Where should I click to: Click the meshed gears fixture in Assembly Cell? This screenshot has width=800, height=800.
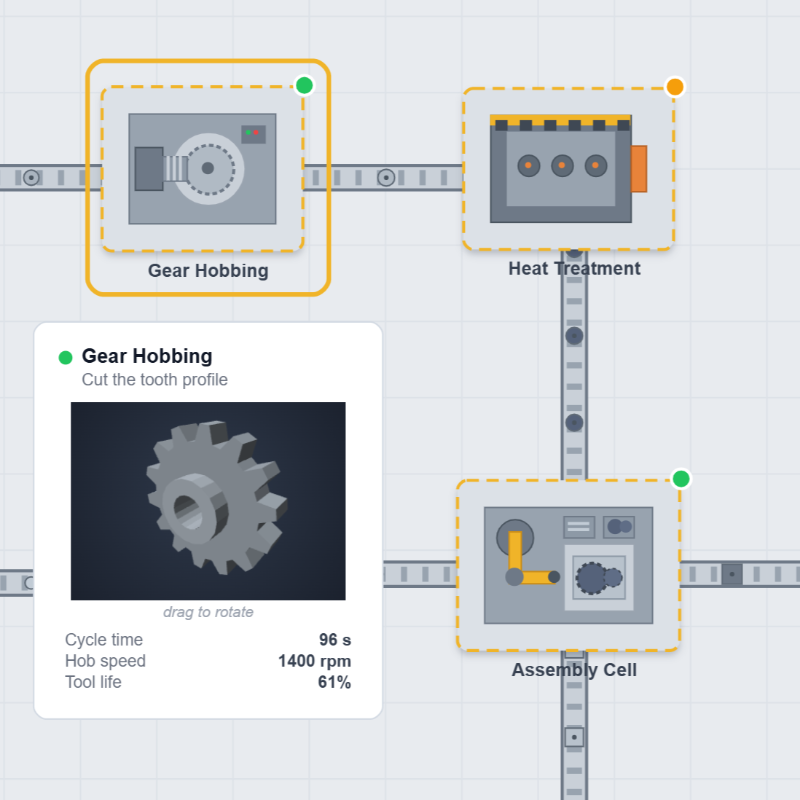(599, 578)
